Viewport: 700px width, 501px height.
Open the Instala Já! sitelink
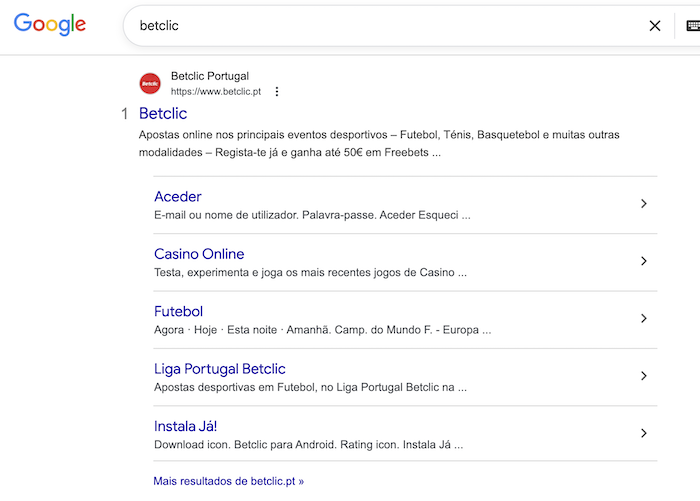click(x=186, y=426)
